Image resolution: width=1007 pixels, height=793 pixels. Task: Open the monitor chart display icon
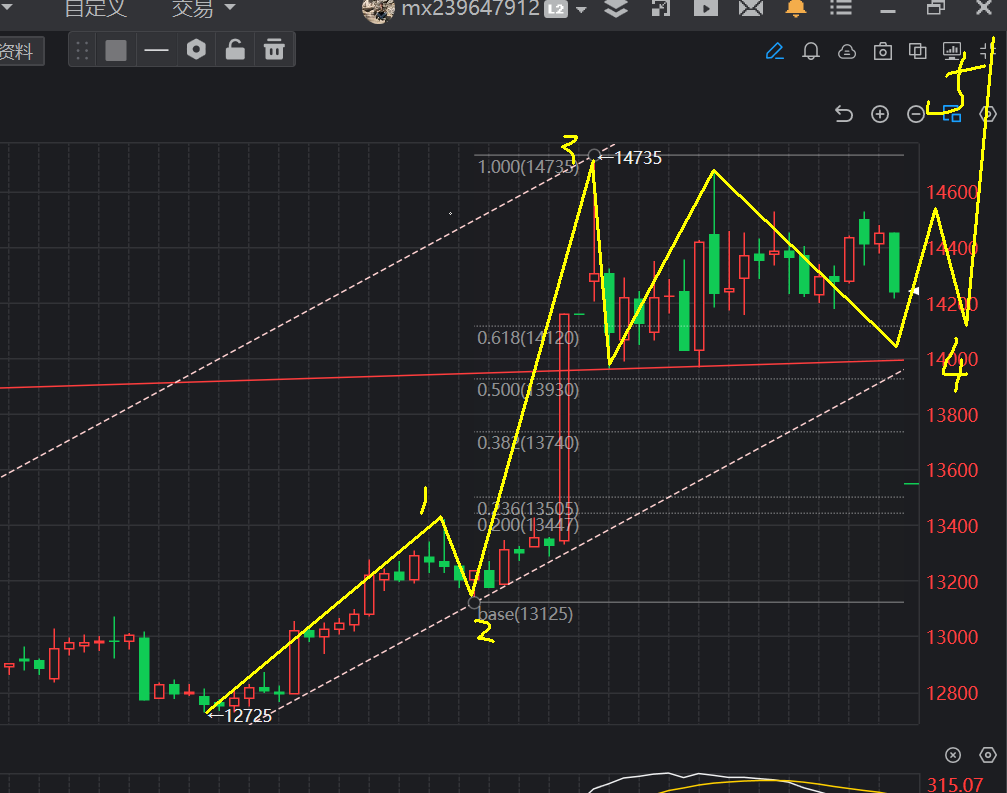coord(952,51)
